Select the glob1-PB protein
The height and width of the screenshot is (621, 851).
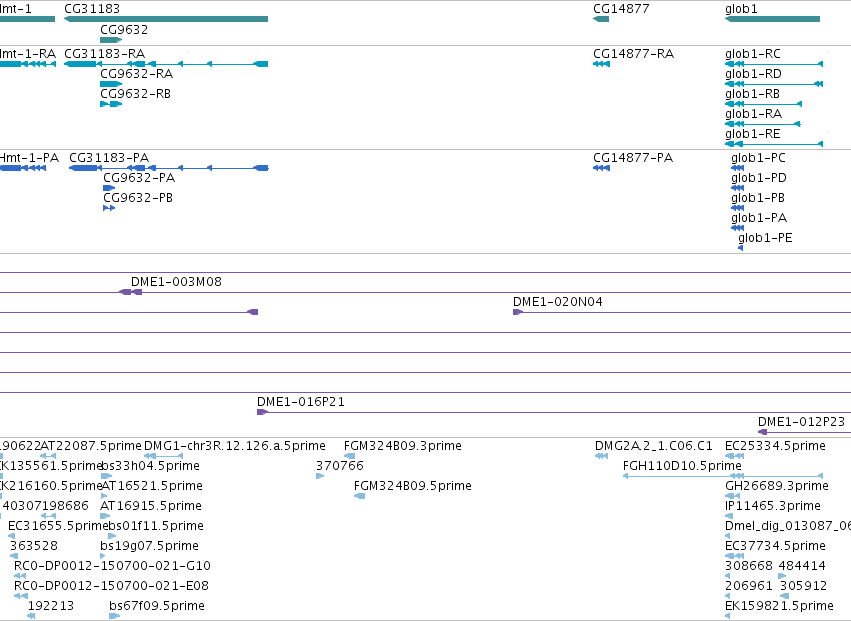click(x=738, y=208)
